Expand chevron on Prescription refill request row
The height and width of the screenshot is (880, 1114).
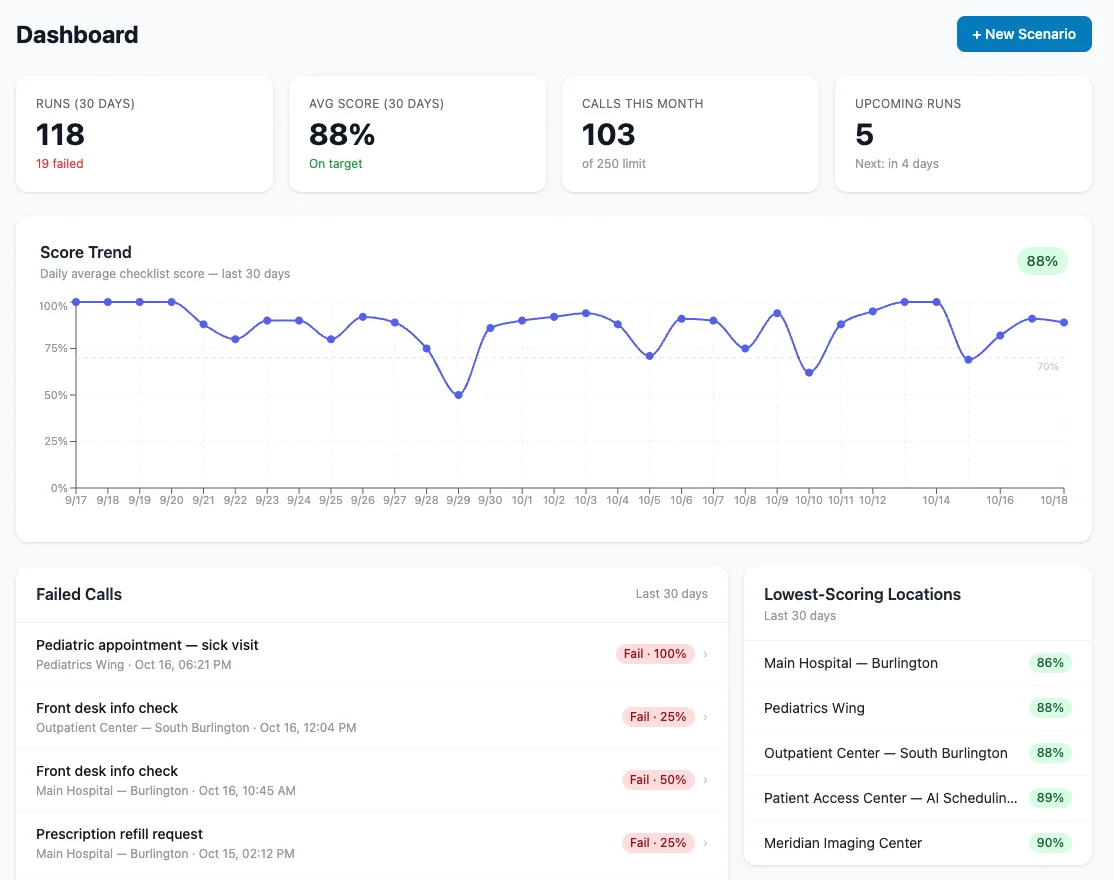point(705,843)
